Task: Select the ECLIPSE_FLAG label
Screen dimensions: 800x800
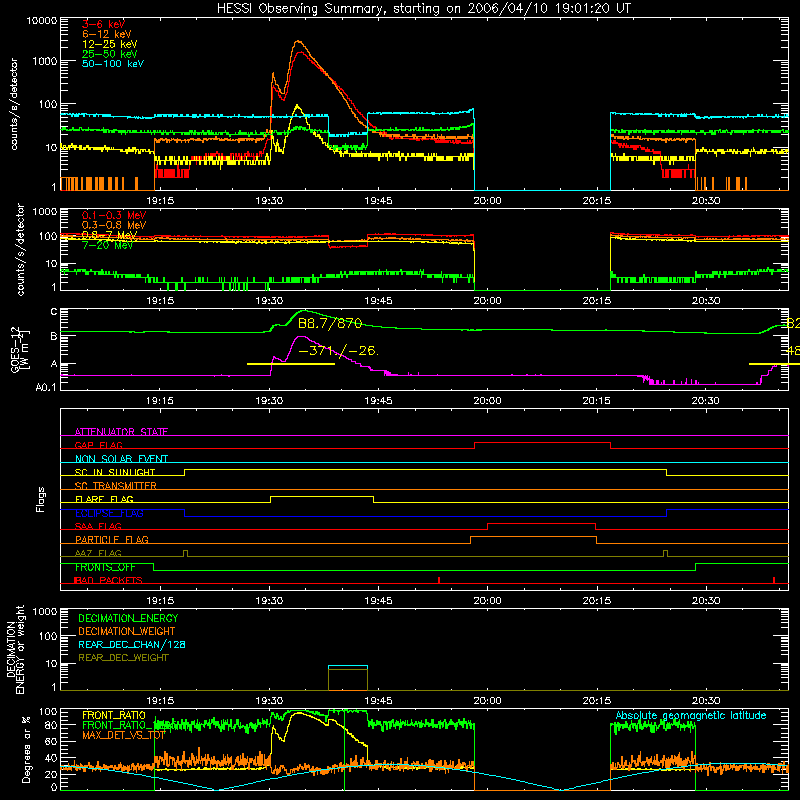Action: (x=109, y=513)
